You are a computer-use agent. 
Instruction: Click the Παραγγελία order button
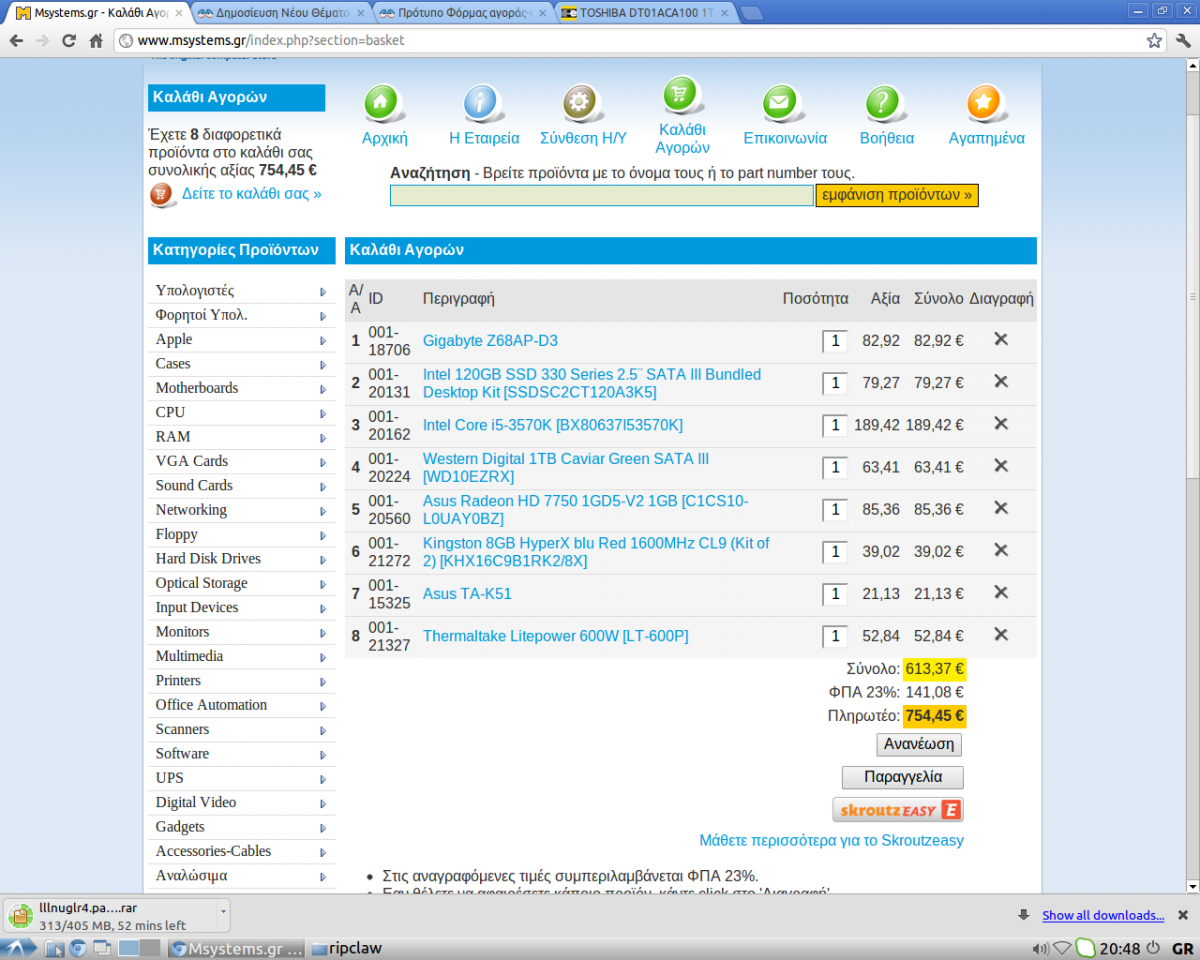click(x=903, y=778)
